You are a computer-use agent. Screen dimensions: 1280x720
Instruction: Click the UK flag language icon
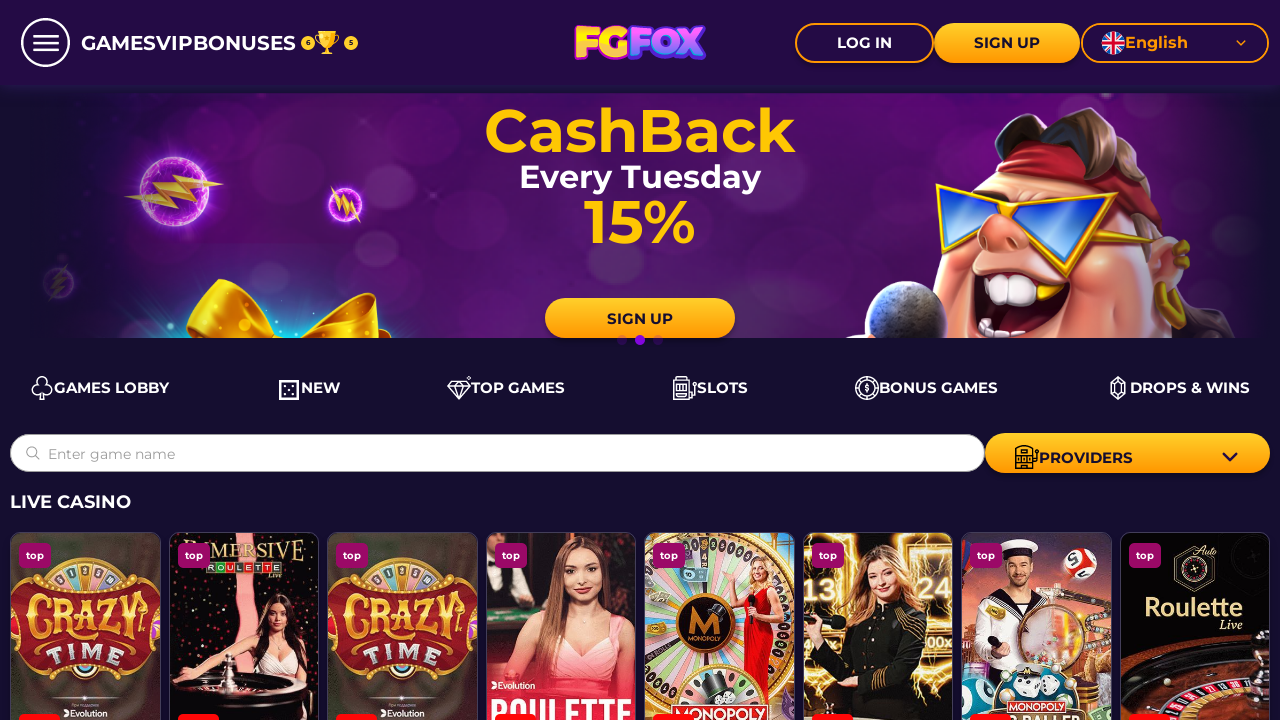coord(1113,43)
